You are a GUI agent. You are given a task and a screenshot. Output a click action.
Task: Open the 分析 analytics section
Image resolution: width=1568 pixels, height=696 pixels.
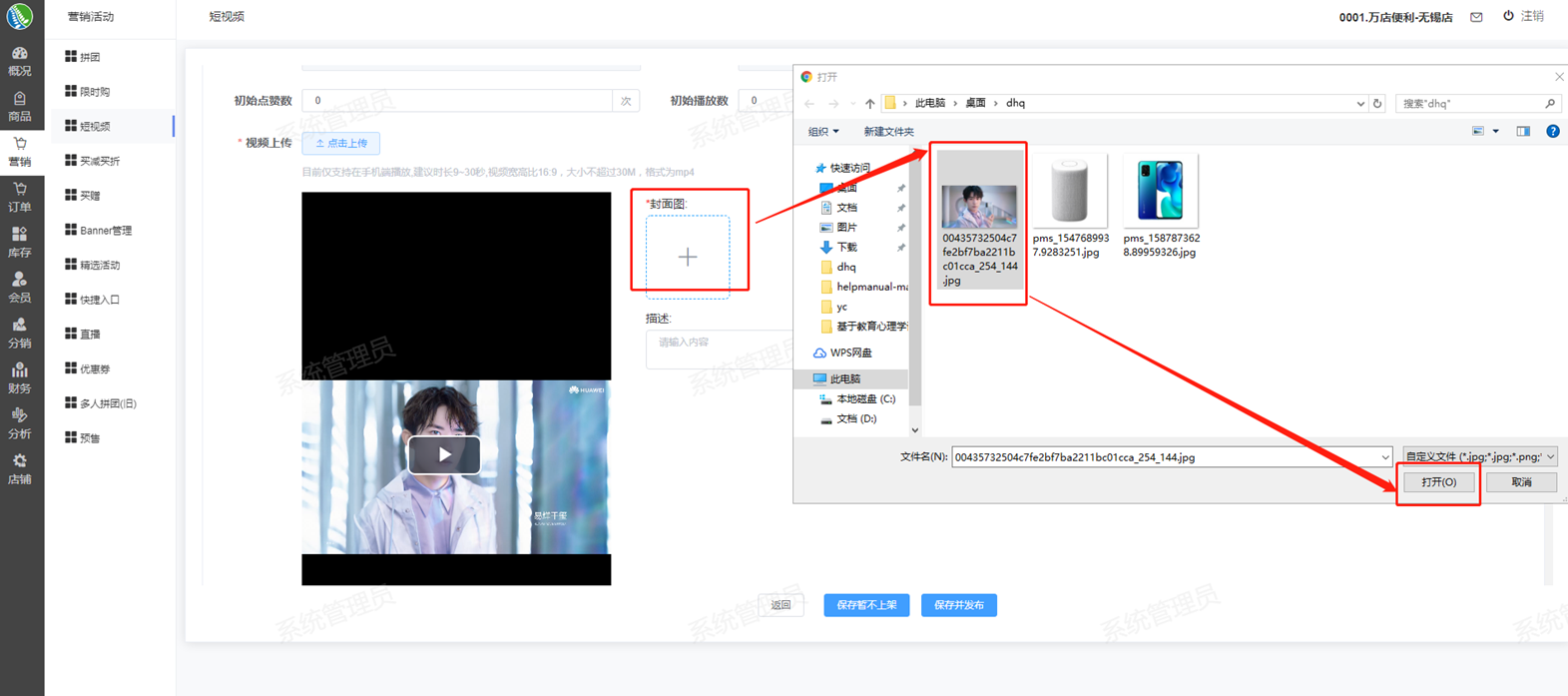click(x=20, y=423)
